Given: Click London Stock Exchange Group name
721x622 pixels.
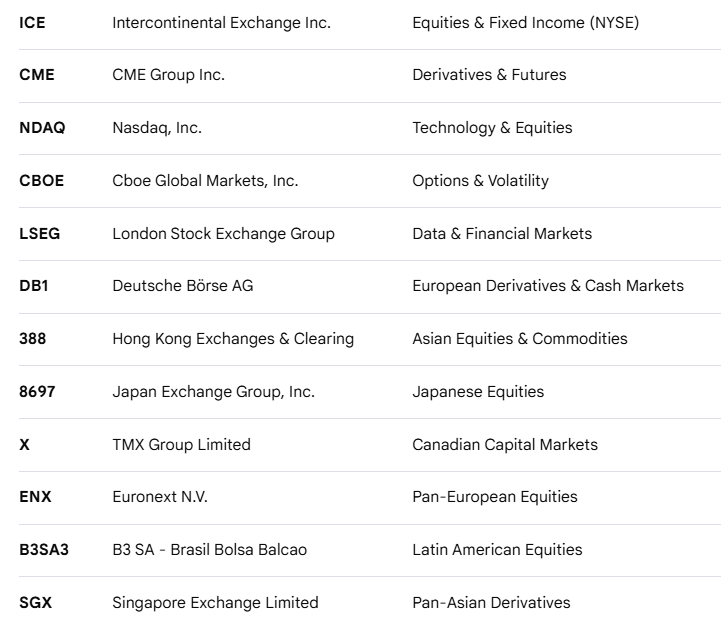Looking at the screenshot, I should (223, 234).
